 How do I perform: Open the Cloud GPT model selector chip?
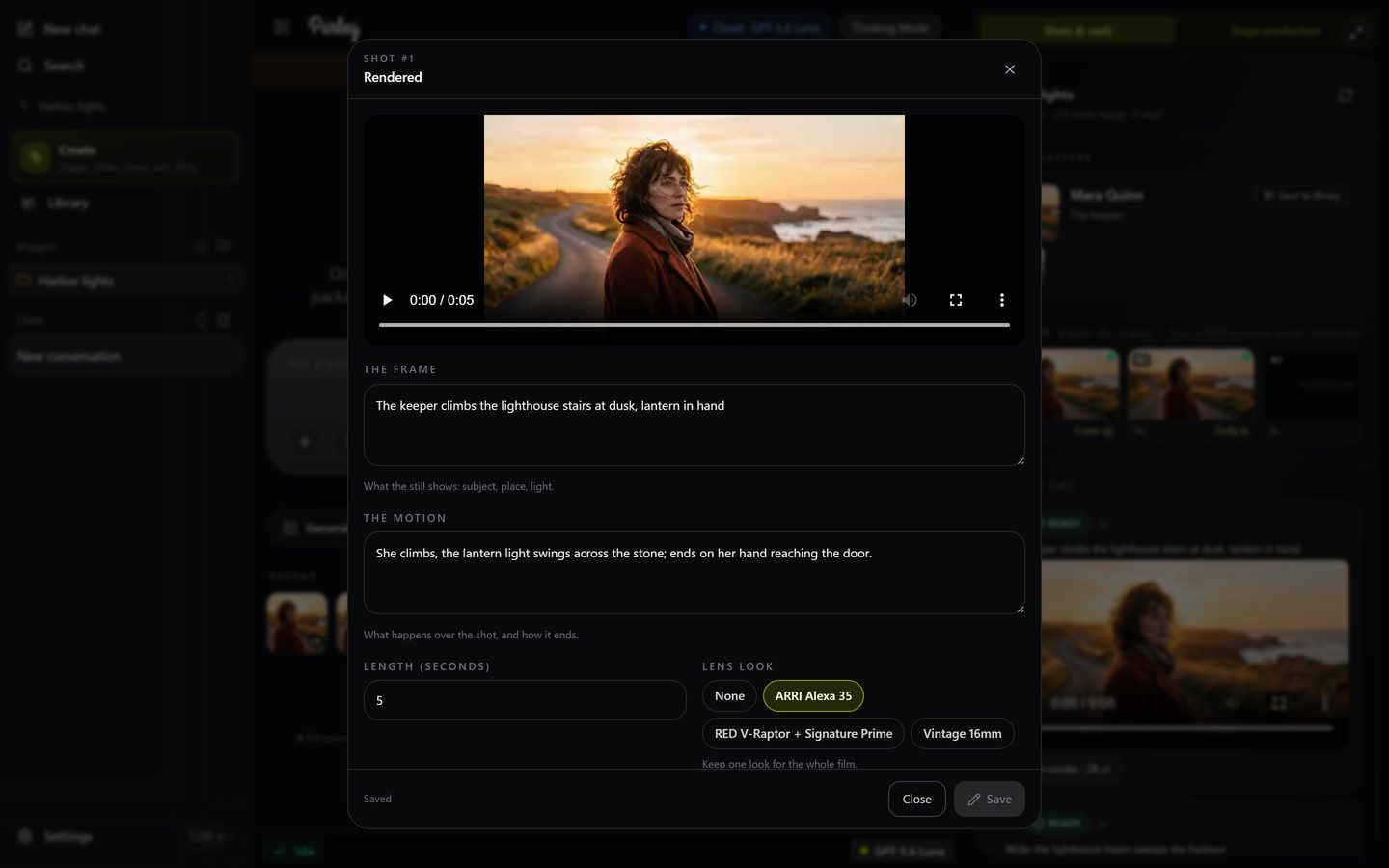pyautogui.click(x=760, y=28)
